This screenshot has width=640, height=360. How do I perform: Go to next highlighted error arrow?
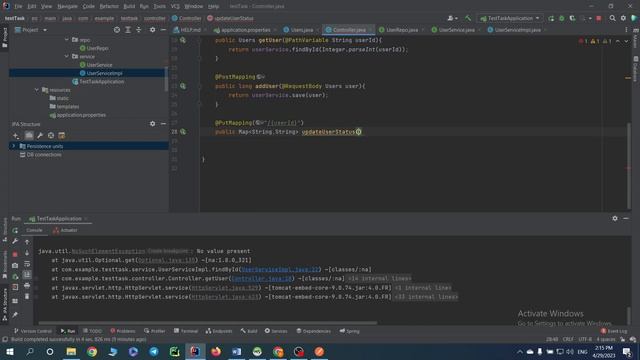(x=626, y=41)
